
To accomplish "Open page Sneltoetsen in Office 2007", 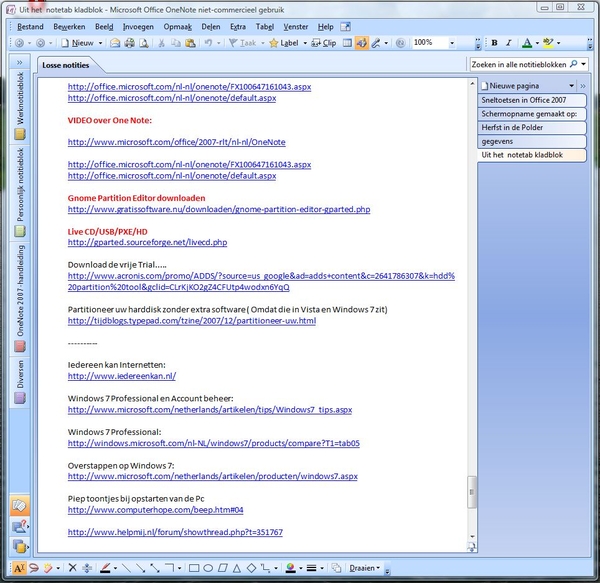I will click(532, 100).
